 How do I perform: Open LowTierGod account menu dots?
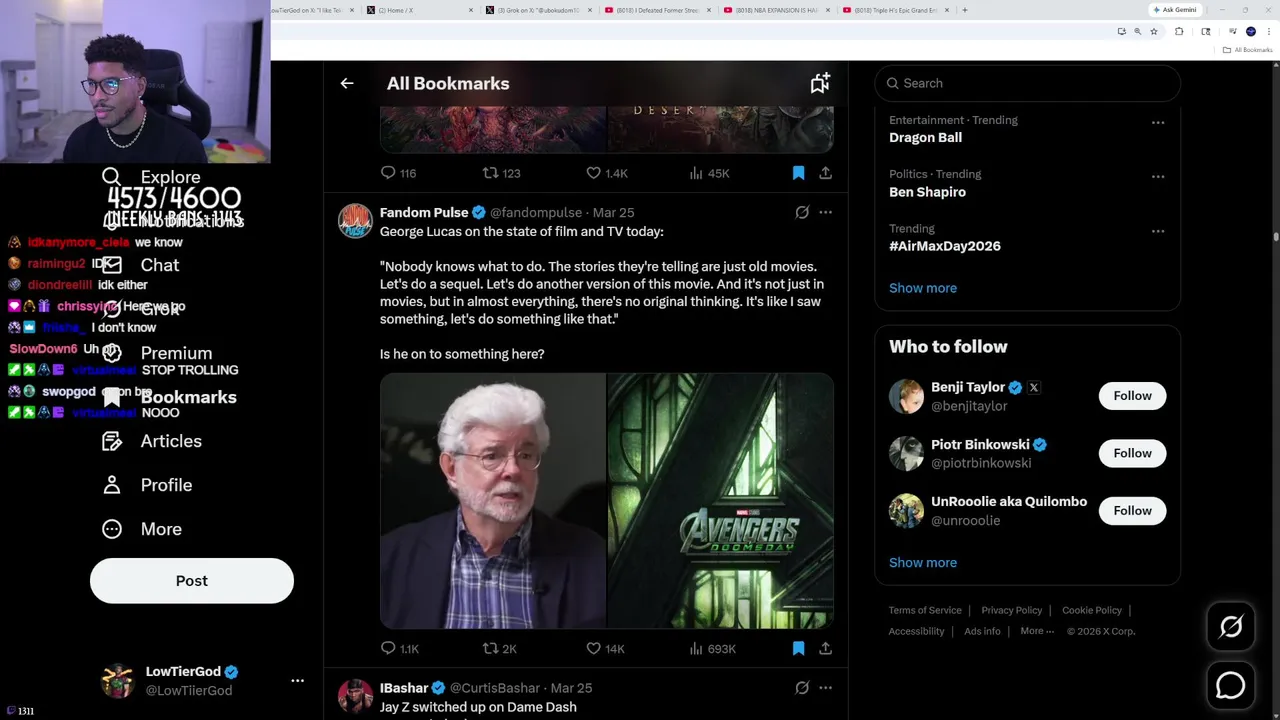297,680
